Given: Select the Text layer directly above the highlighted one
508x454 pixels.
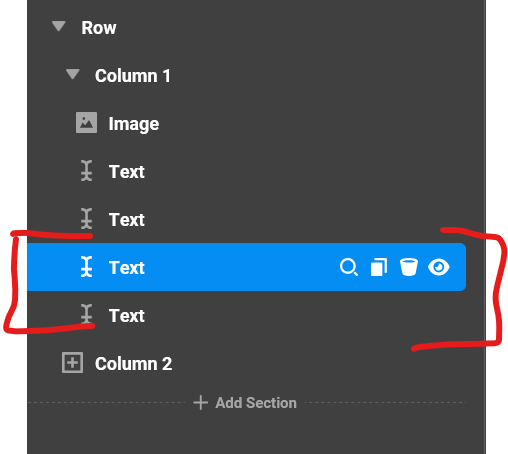Looking at the screenshot, I should 127,220.
